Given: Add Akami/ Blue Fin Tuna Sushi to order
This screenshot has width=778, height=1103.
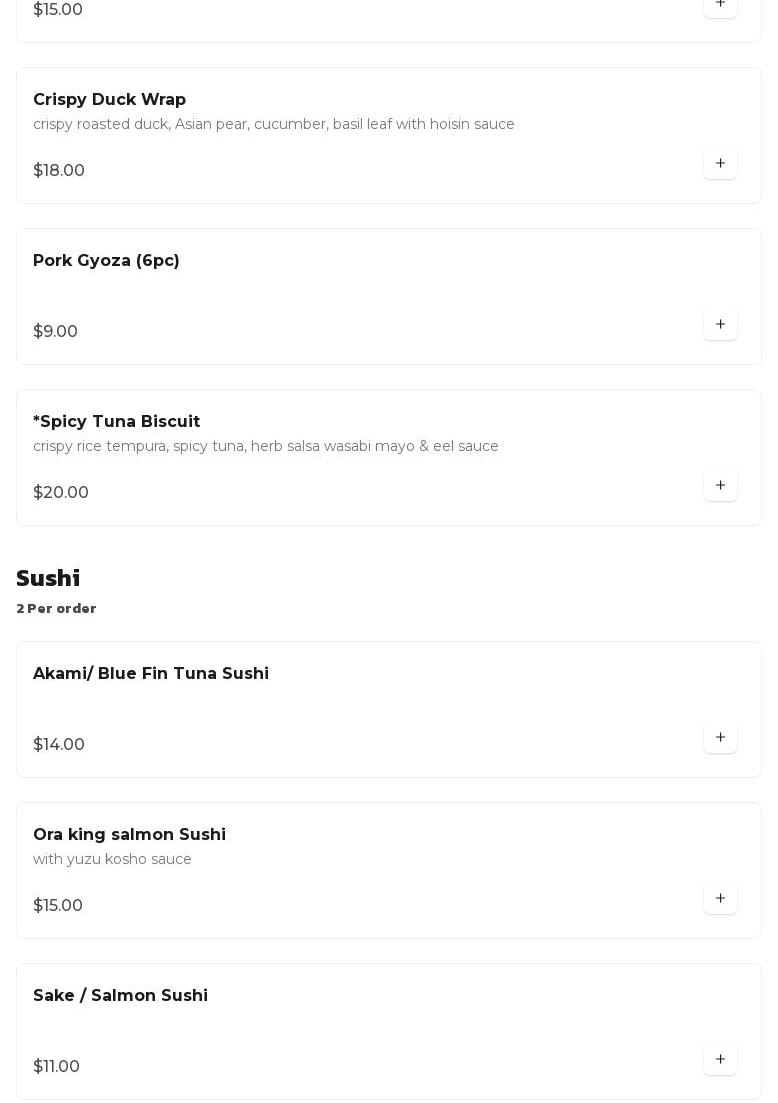Looking at the screenshot, I should pos(720,737).
